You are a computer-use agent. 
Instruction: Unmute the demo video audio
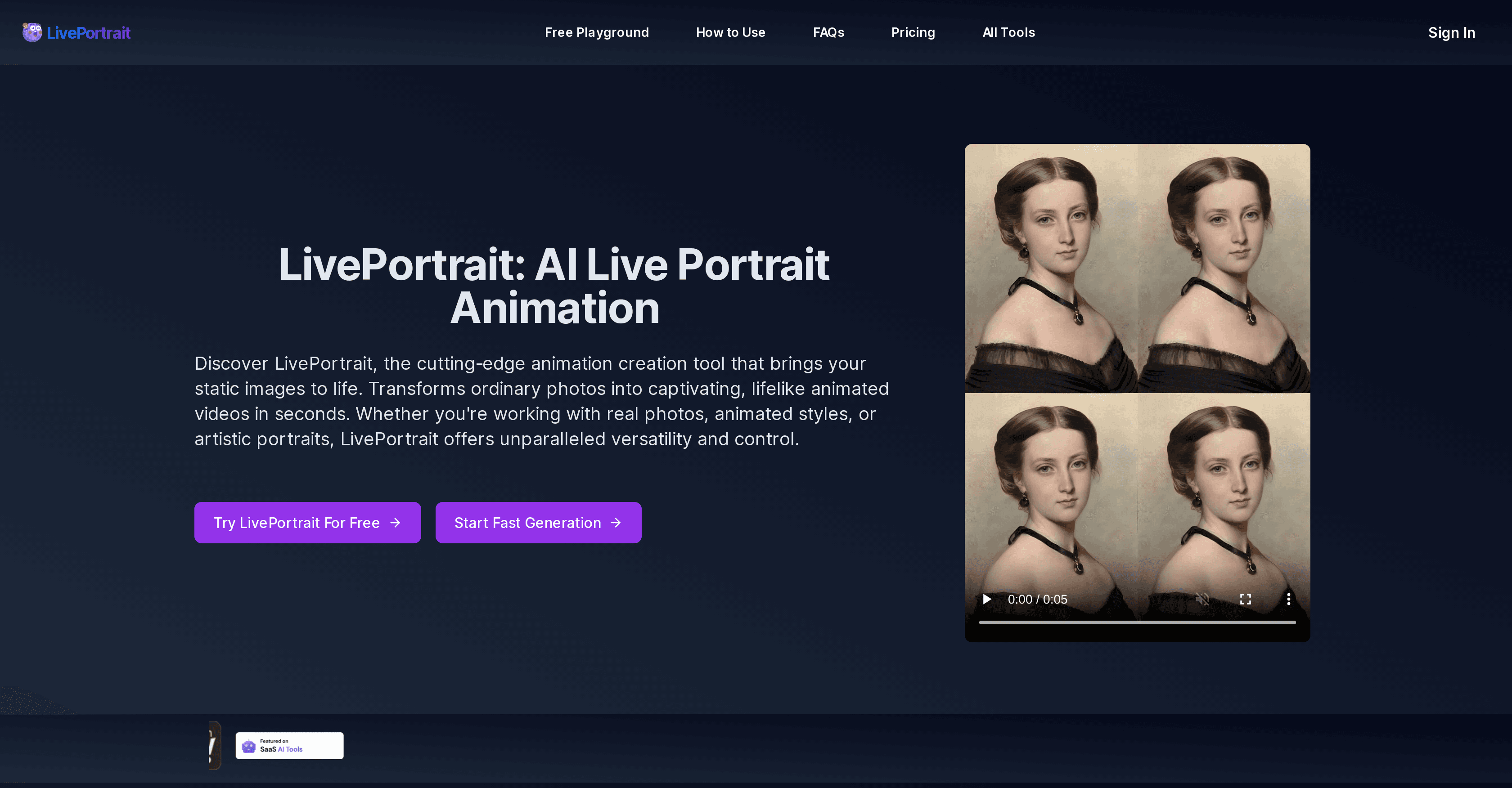click(1202, 599)
